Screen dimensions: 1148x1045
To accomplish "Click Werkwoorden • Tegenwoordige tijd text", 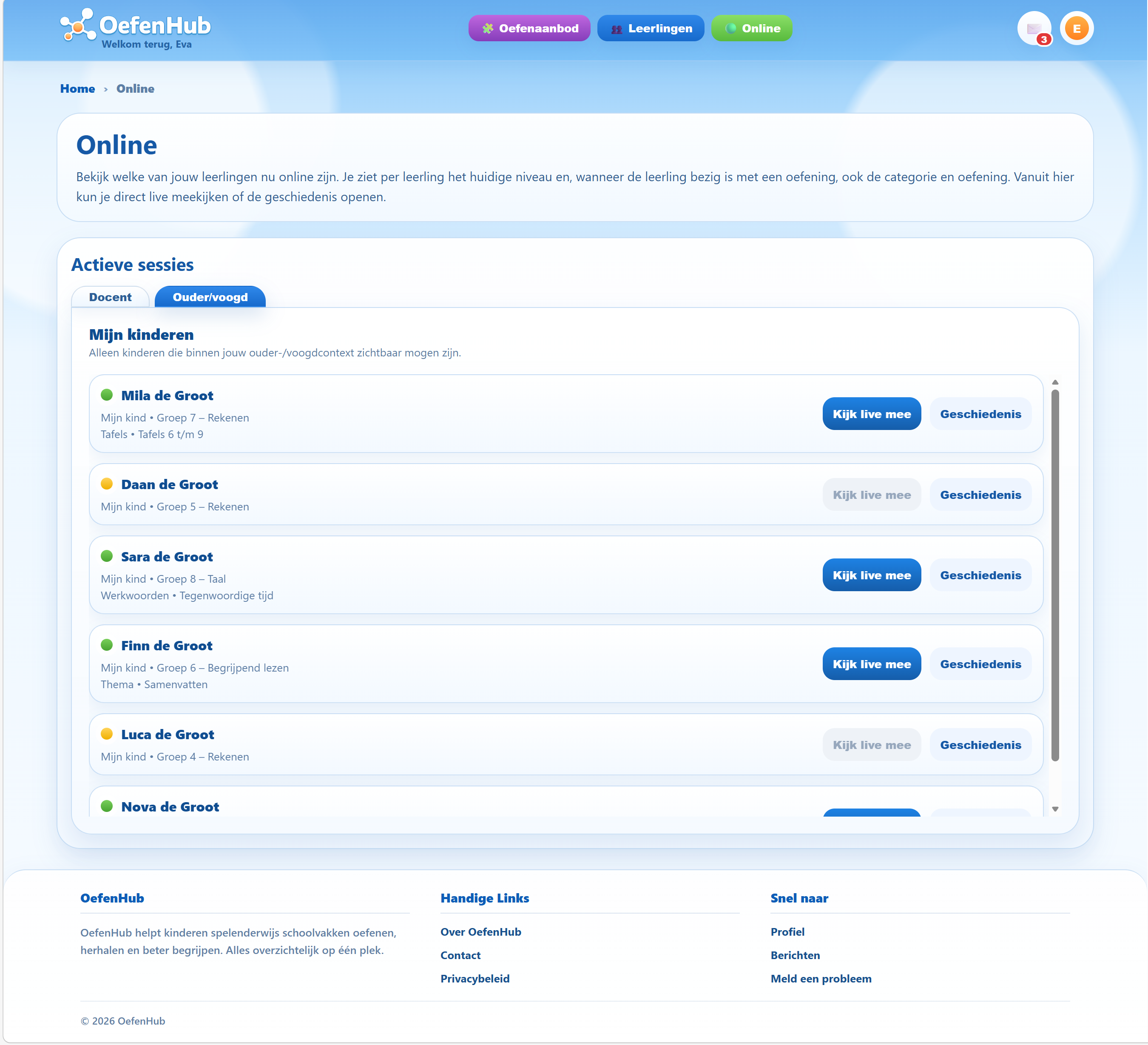I will click(187, 596).
